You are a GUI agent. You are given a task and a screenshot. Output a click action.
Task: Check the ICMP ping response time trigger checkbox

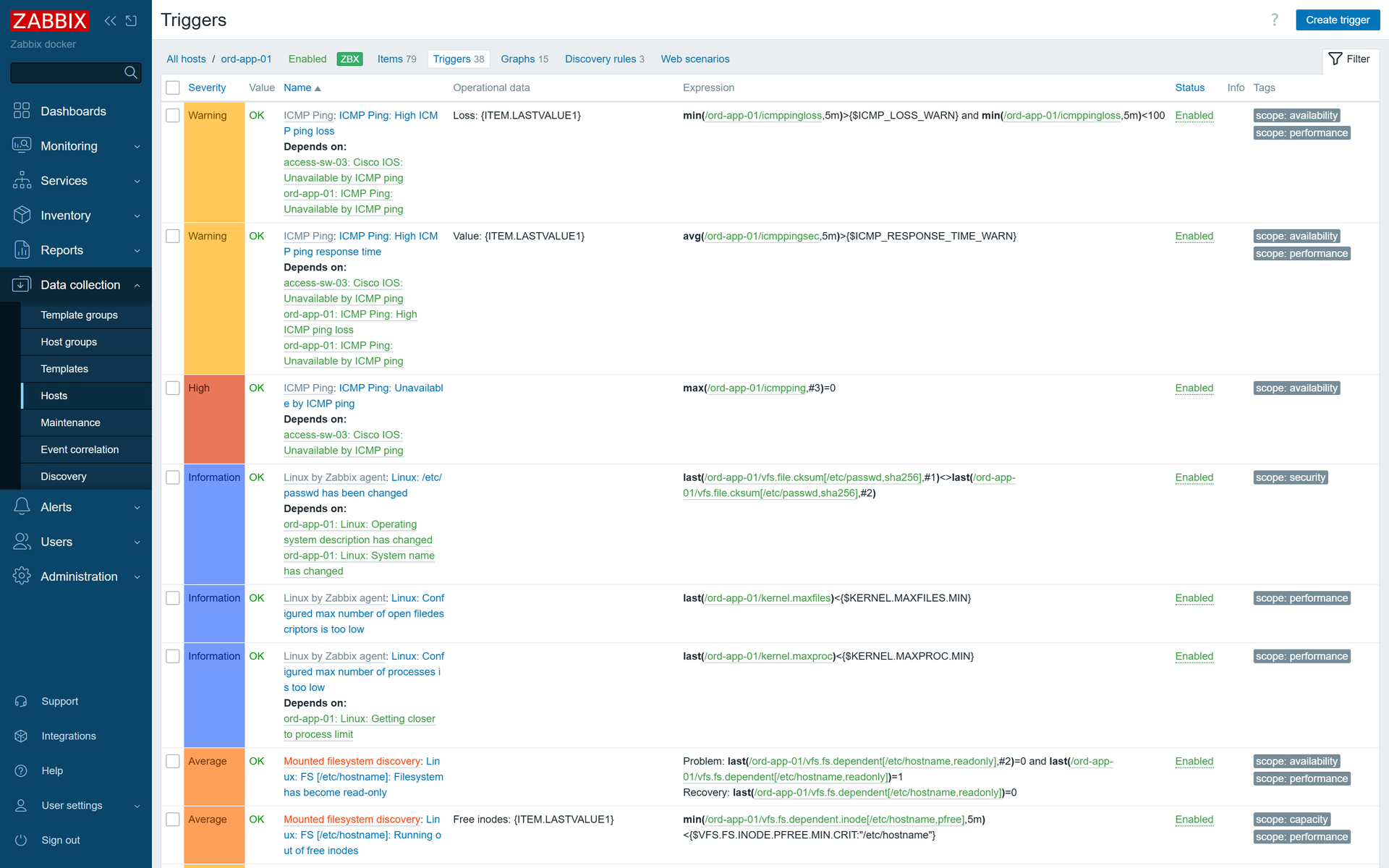tap(173, 237)
